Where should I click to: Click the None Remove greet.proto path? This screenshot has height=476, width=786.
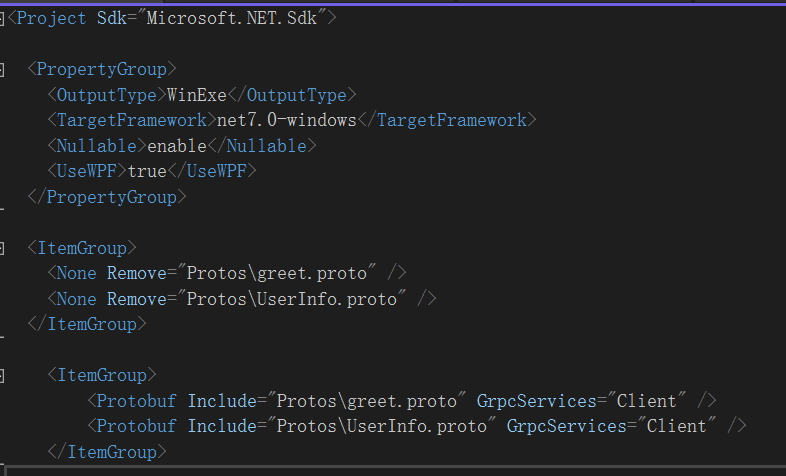click(x=273, y=273)
